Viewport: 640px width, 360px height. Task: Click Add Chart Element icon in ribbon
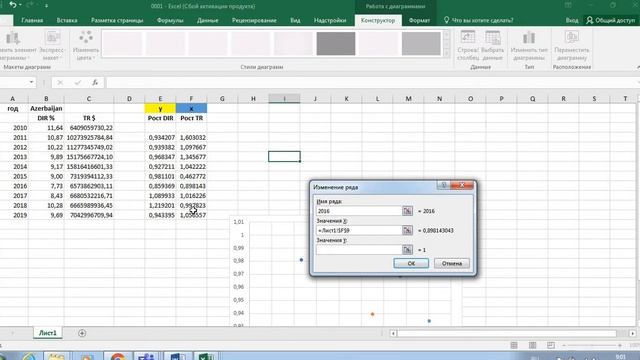pos(13,38)
